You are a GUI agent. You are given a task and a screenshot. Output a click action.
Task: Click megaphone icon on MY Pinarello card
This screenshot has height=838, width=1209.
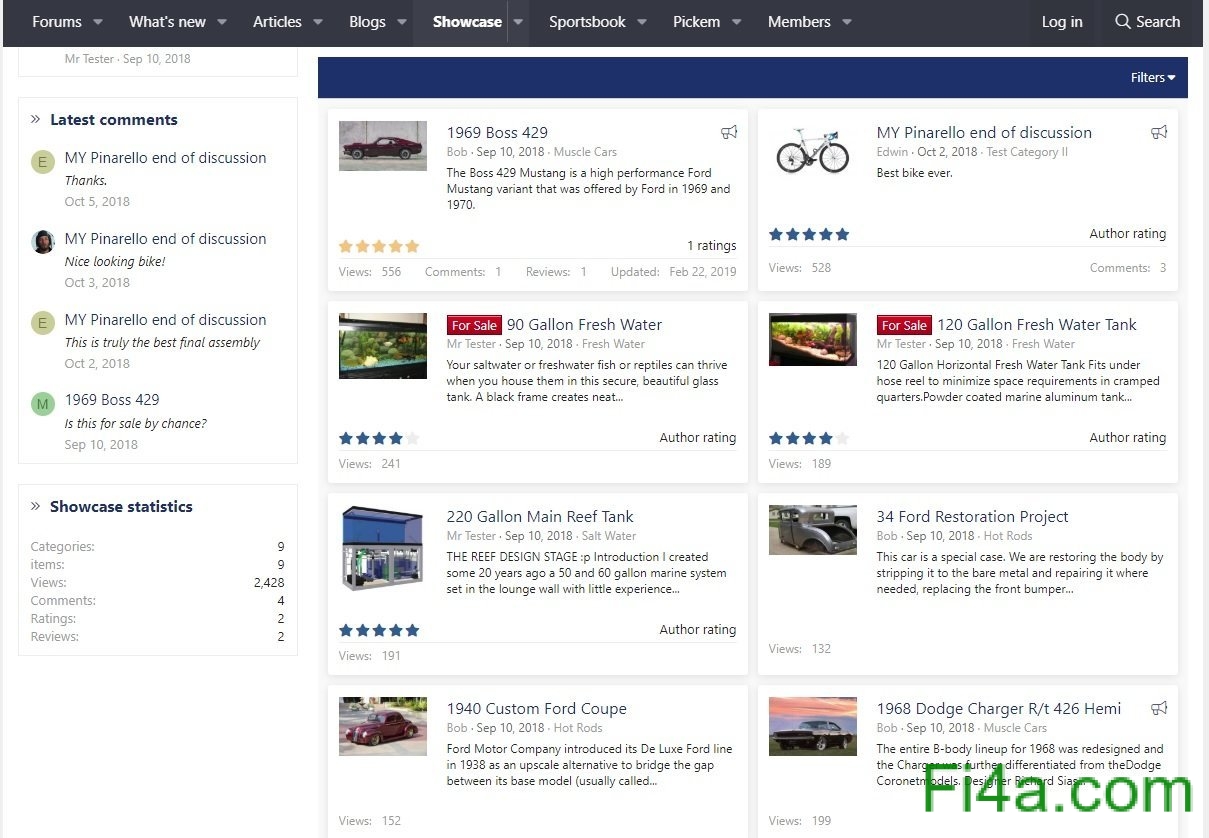tap(1159, 132)
